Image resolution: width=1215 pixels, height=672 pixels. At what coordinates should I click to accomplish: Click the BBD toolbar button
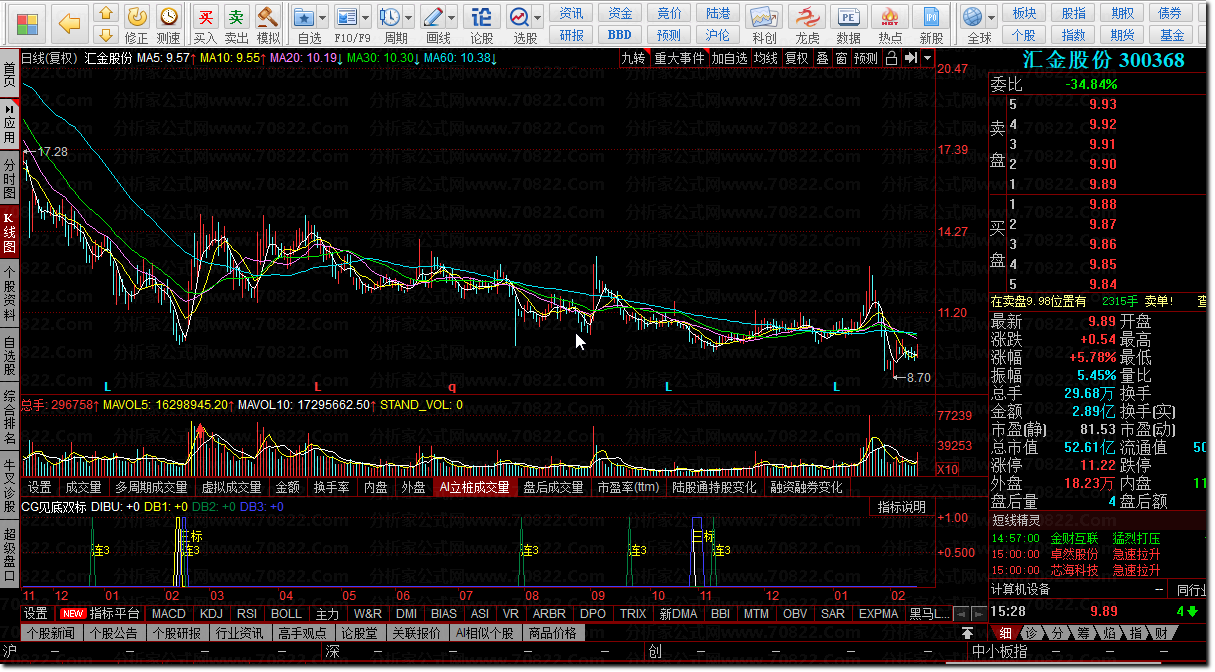(620, 35)
